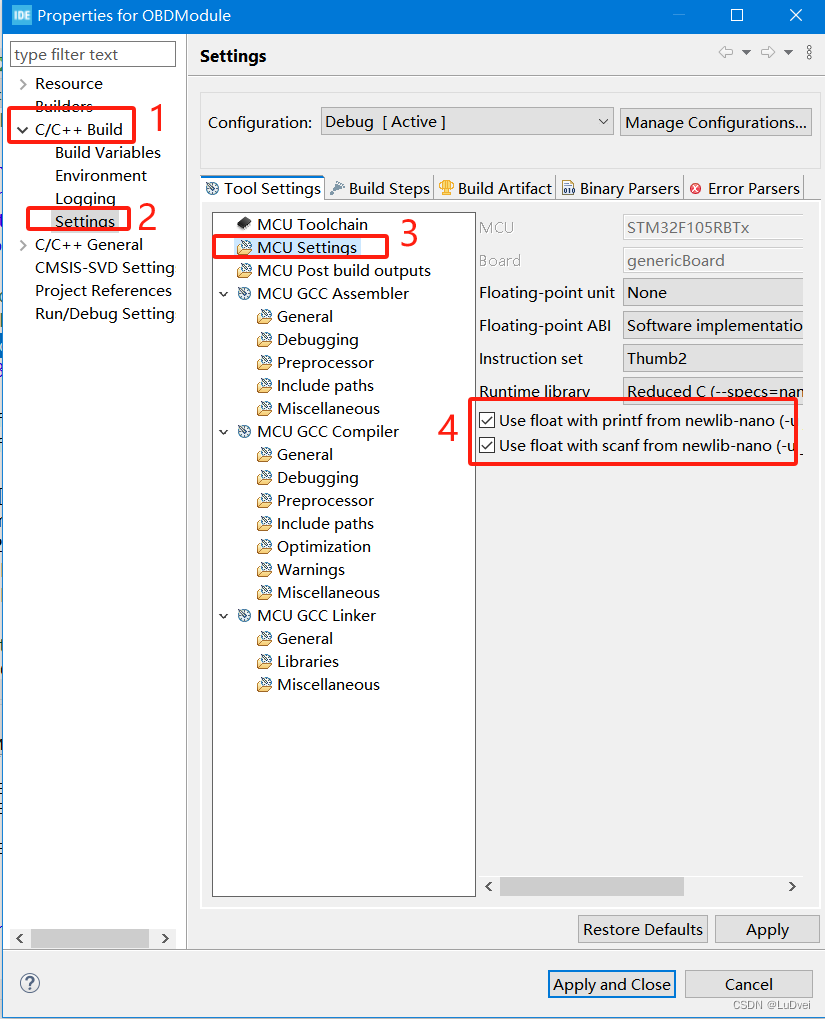The image size is (825, 1019).
Task: Click Manage Configurations button
Action: 716,122
